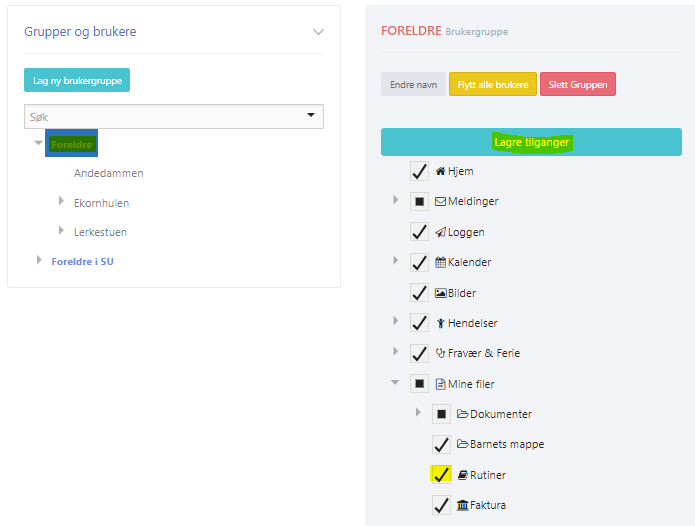Uncheck the Rutiner checkbox
695x526 pixels.
441,475
